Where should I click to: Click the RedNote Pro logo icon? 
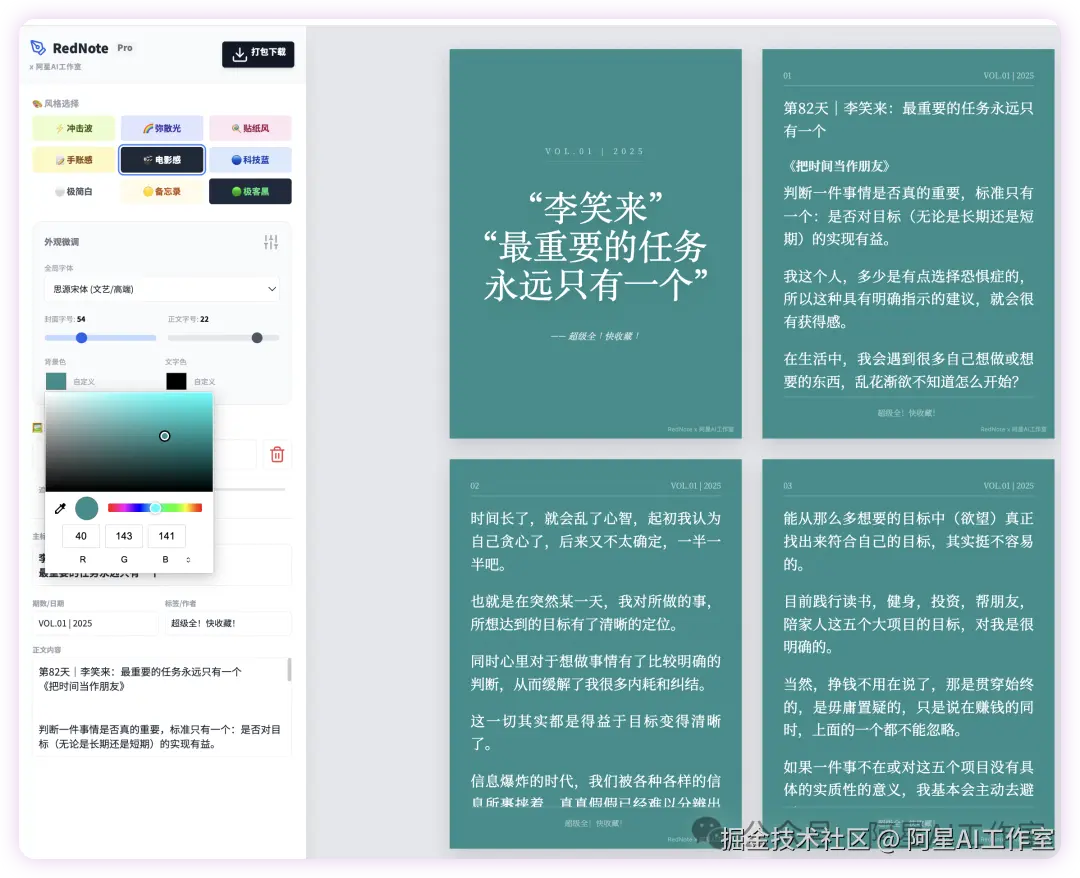pyautogui.click(x=36, y=48)
